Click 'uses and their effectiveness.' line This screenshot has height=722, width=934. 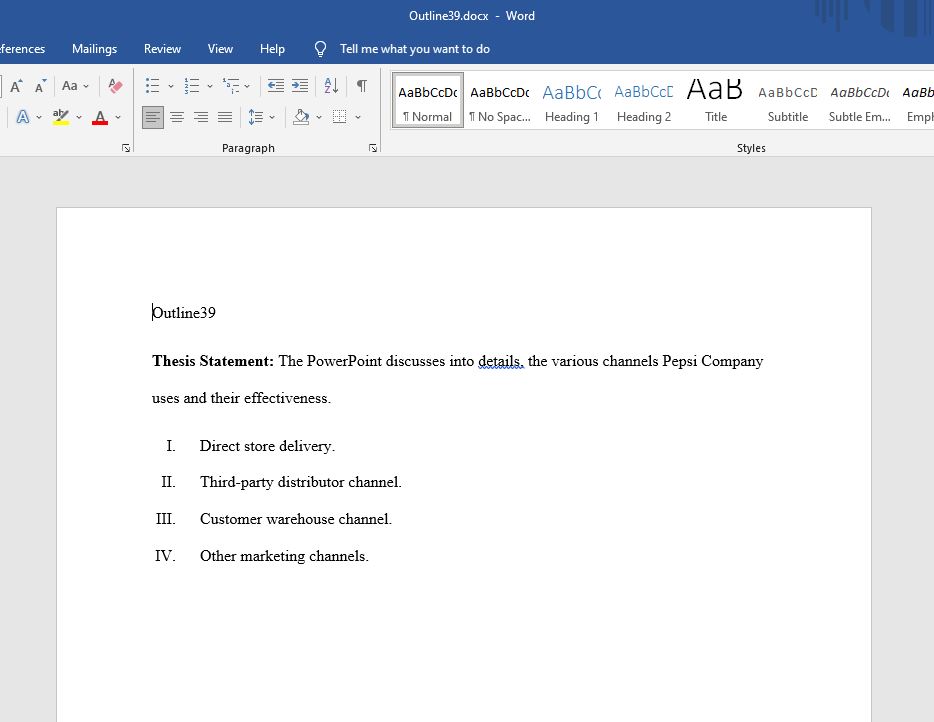tap(241, 398)
